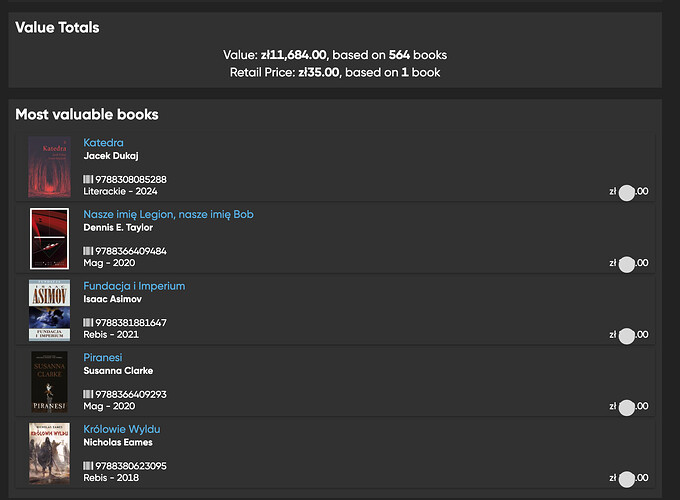
Task: Click the round dot over Katedra's price
Action: point(627,193)
